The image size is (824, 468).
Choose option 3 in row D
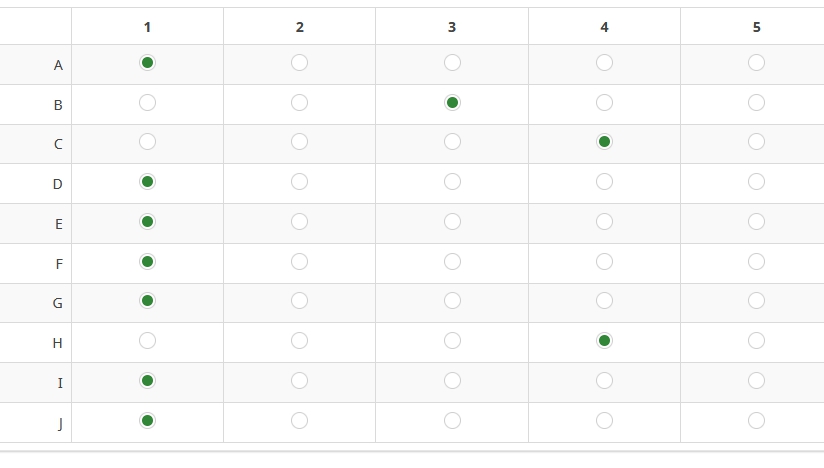(x=452, y=182)
